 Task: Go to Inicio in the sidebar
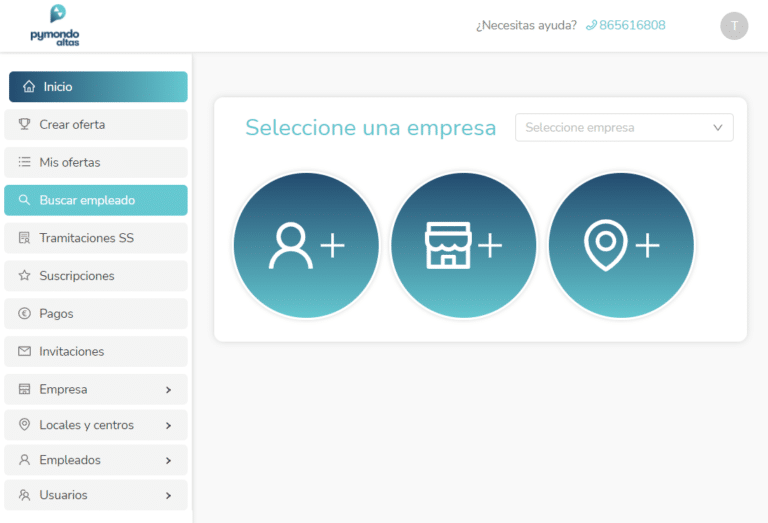pyautogui.click(x=98, y=87)
